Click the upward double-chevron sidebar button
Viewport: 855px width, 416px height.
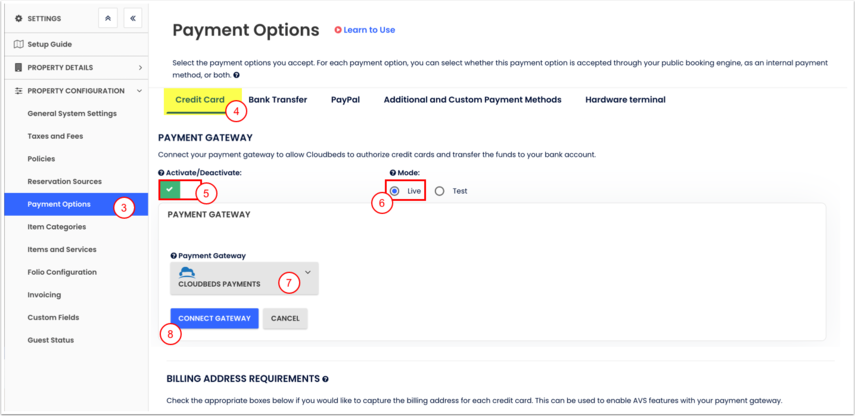[108, 18]
